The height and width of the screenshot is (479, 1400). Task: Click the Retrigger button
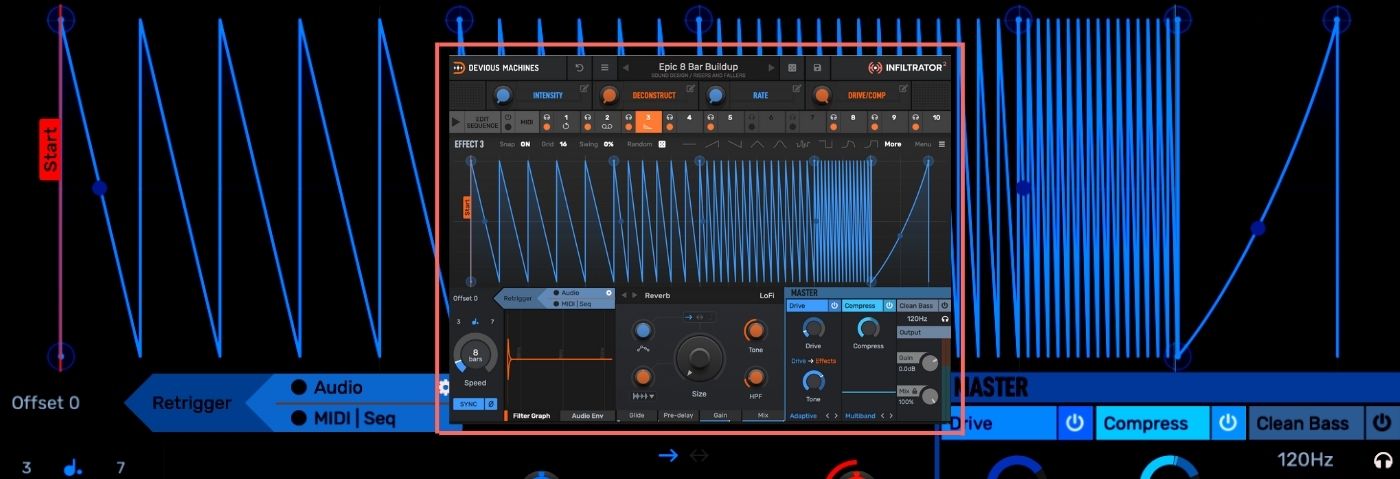point(518,298)
